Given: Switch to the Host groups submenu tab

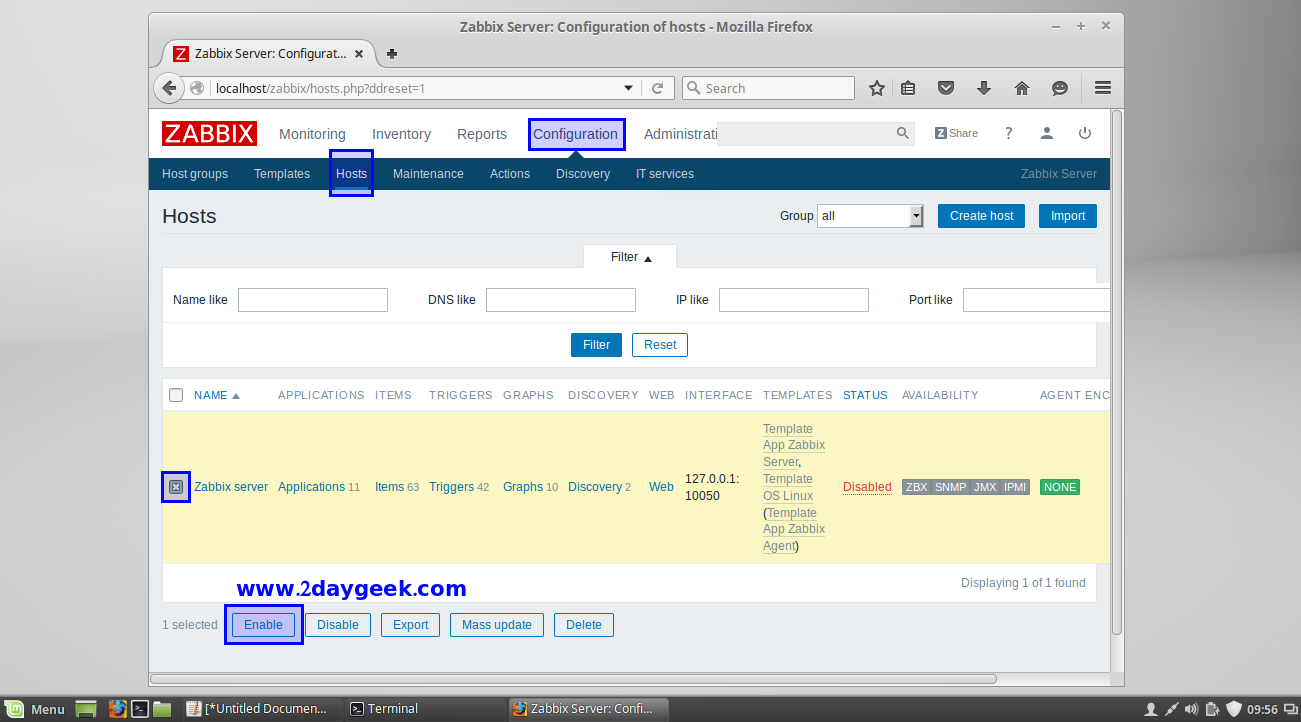Looking at the screenshot, I should tap(195, 174).
